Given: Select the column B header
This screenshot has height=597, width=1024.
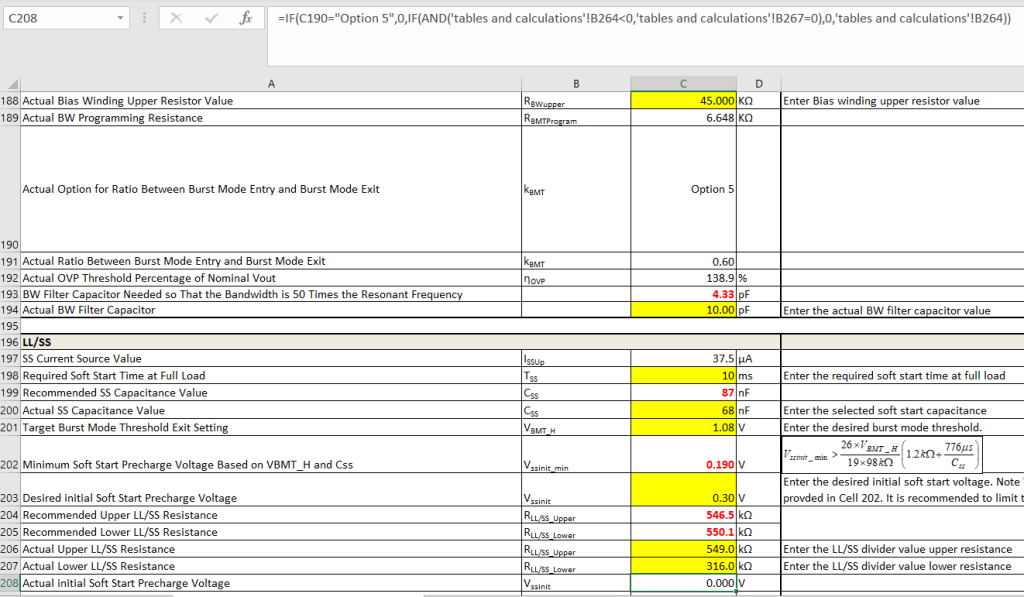Looking at the screenshot, I should 575,84.
